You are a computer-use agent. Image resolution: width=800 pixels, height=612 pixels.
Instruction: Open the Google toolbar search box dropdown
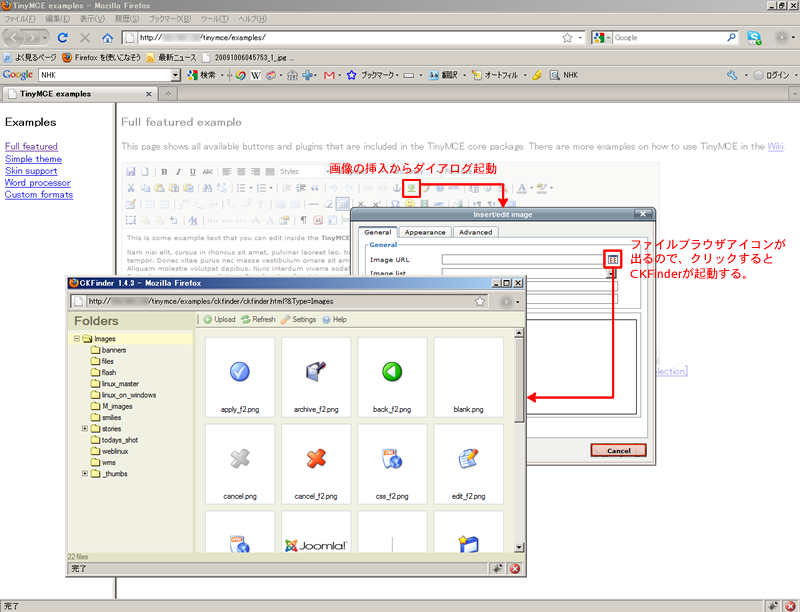tap(176, 75)
